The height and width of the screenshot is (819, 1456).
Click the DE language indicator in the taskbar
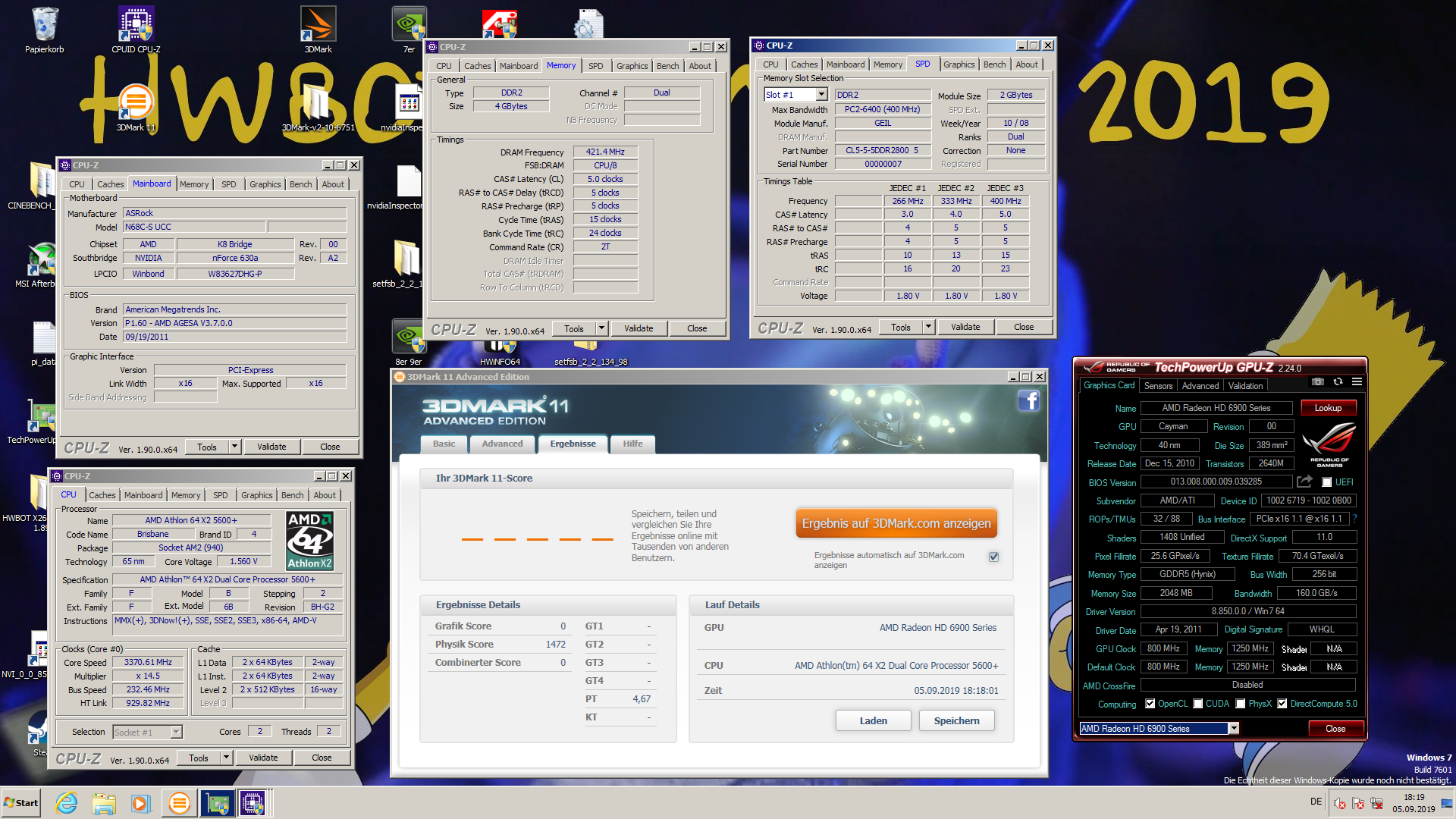[x=1316, y=802]
